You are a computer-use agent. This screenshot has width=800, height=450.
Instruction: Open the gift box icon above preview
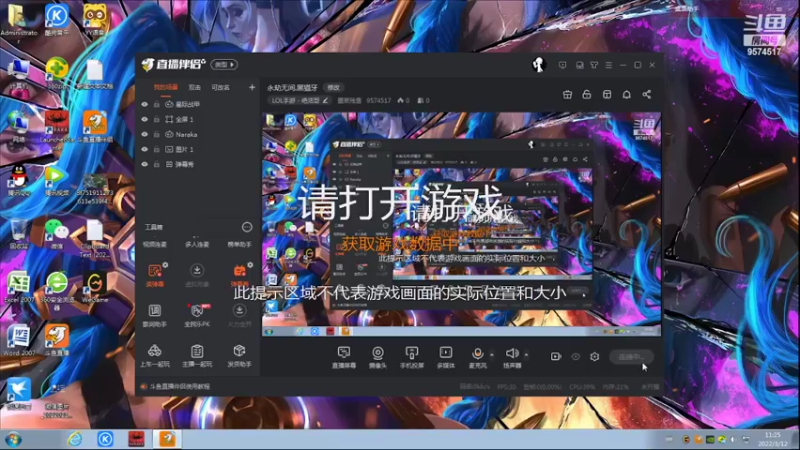[567, 95]
